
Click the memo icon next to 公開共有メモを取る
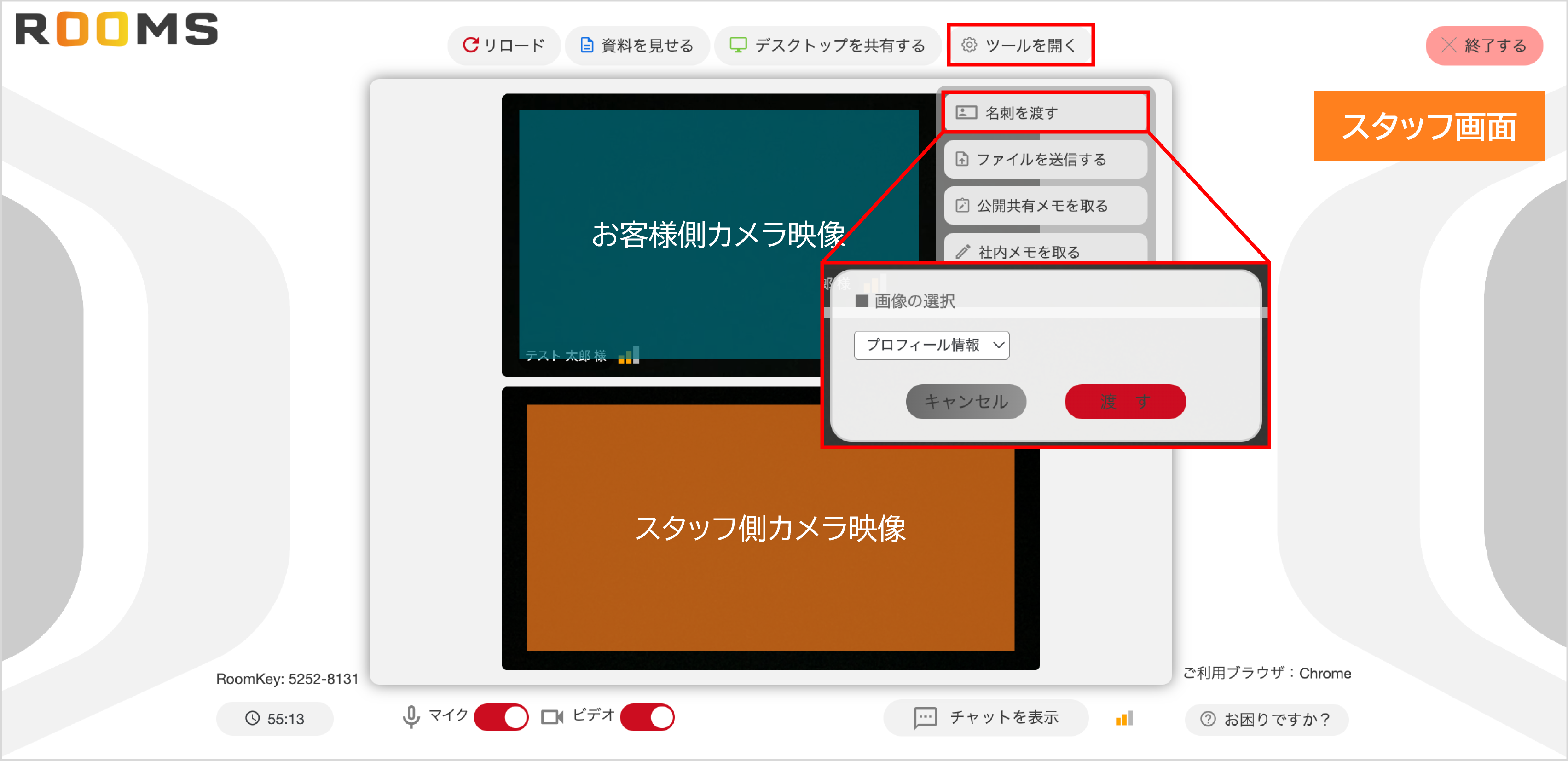click(962, 206)
